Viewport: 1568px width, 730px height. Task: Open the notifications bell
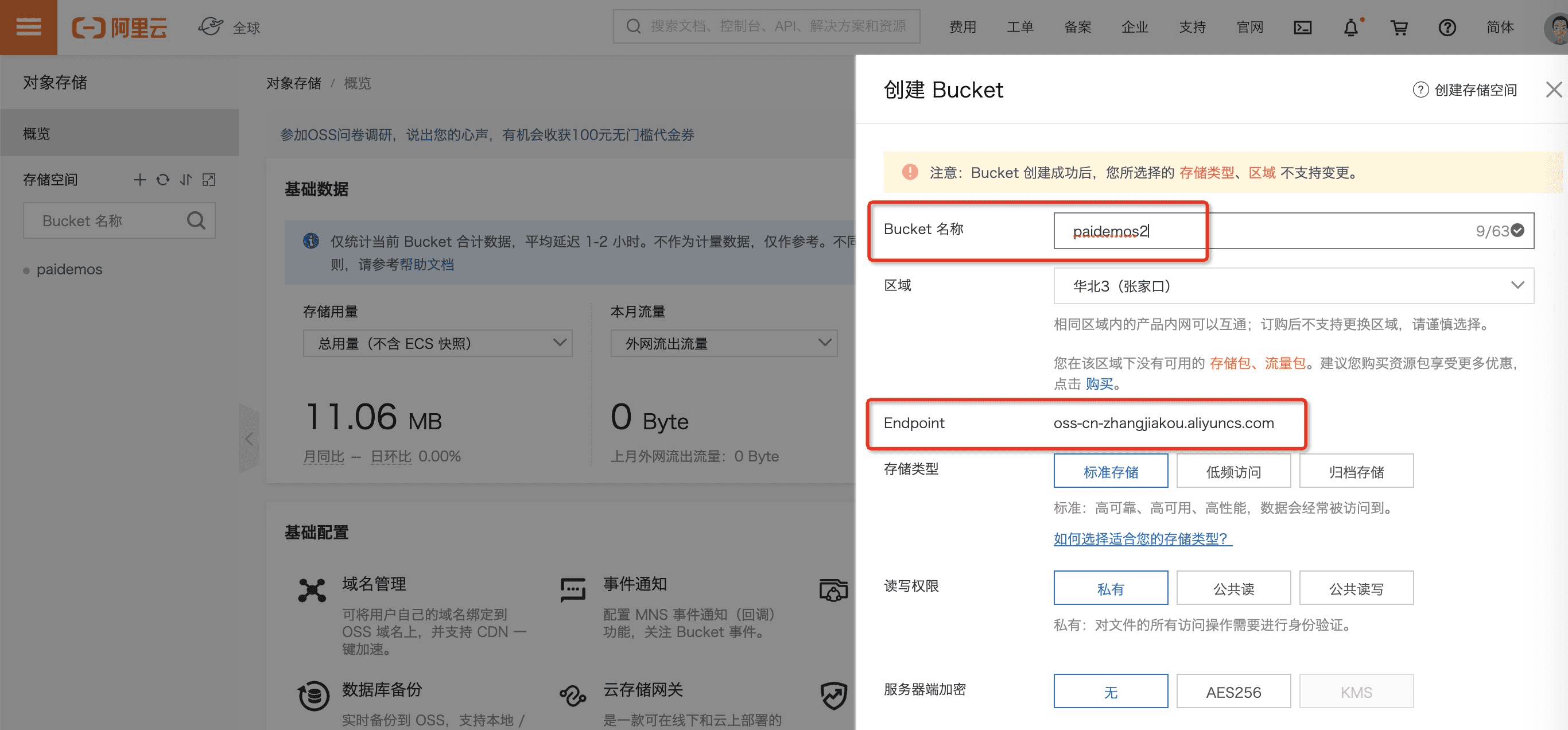pos(1350,28)
